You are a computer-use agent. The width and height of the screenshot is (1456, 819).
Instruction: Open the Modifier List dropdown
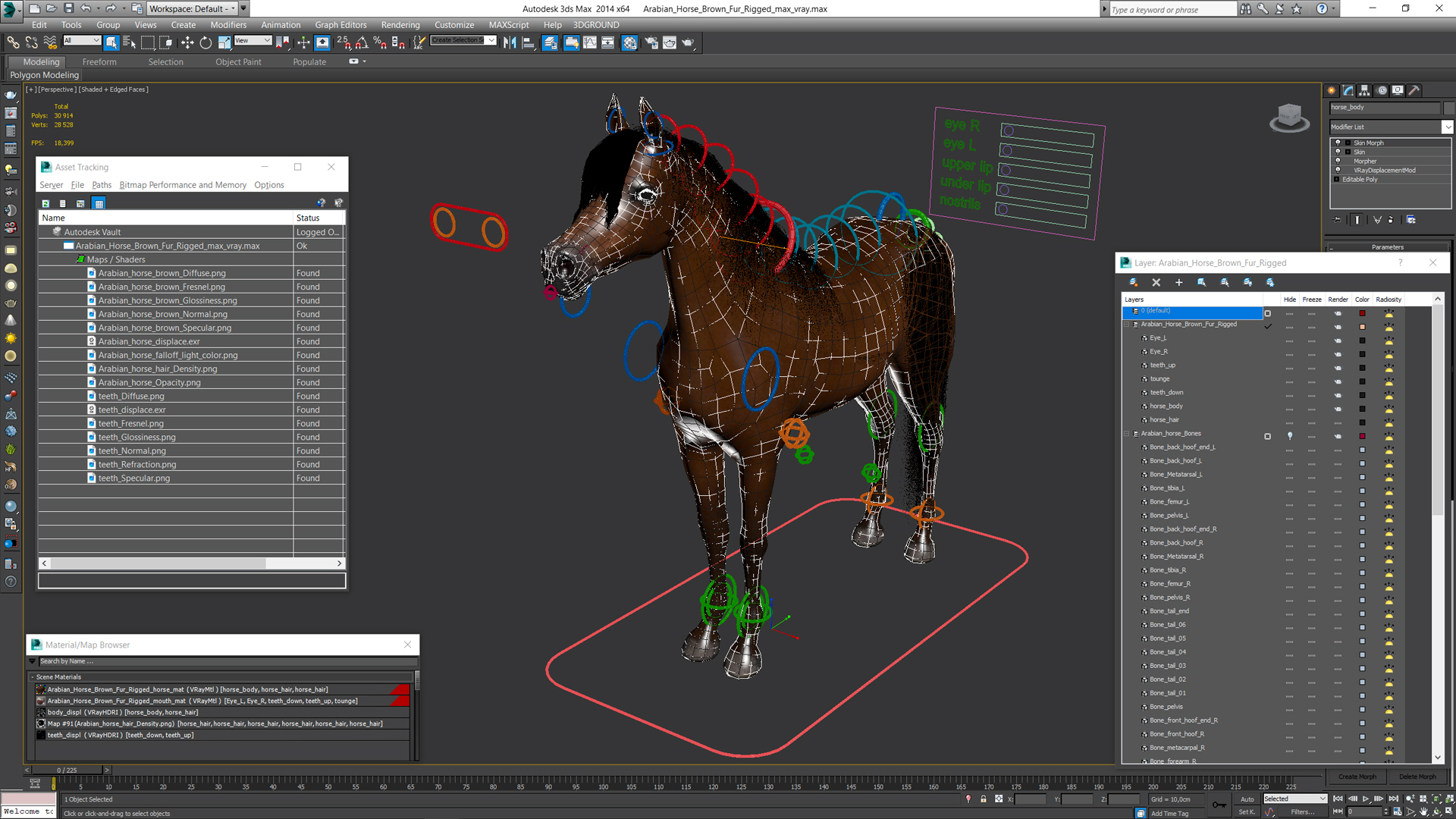pos(1391,127)
